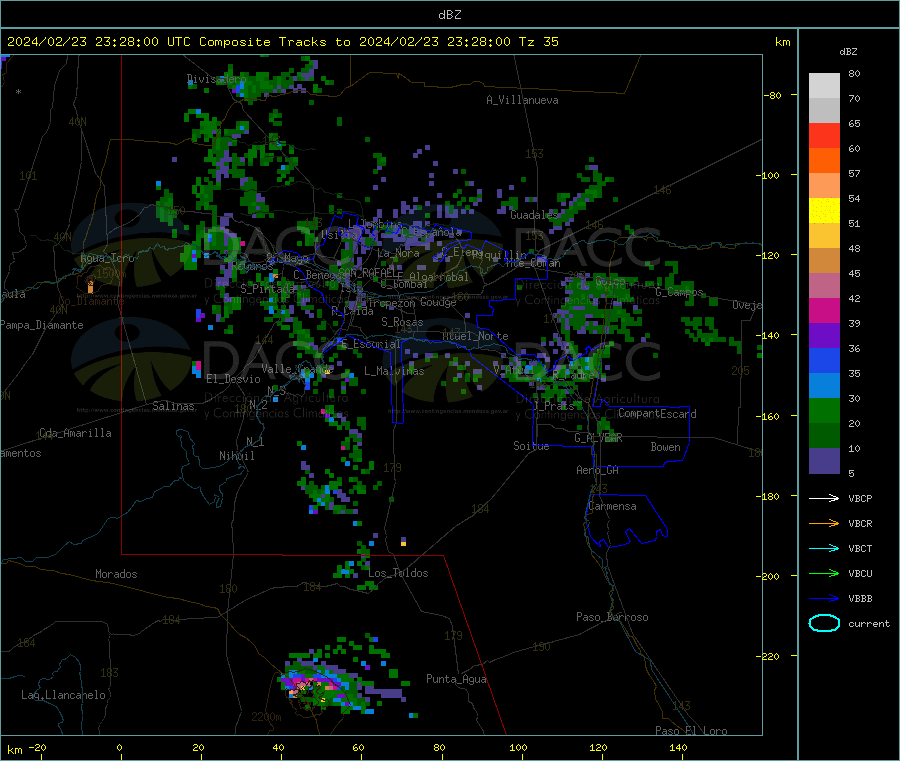
Task: Click the E_Escorial map label
Action: point(370,344)
